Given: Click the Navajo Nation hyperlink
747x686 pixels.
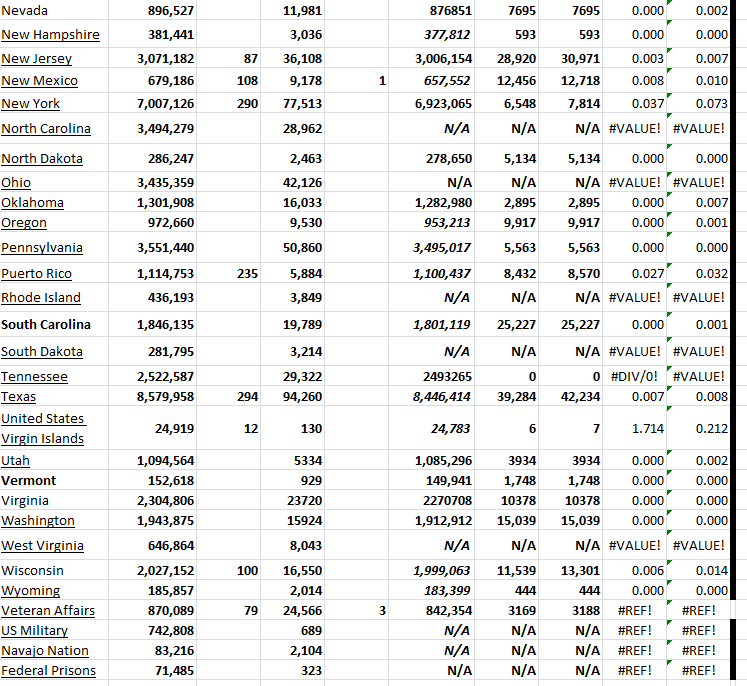Looking at the screenshot, I should coord(45,651).
